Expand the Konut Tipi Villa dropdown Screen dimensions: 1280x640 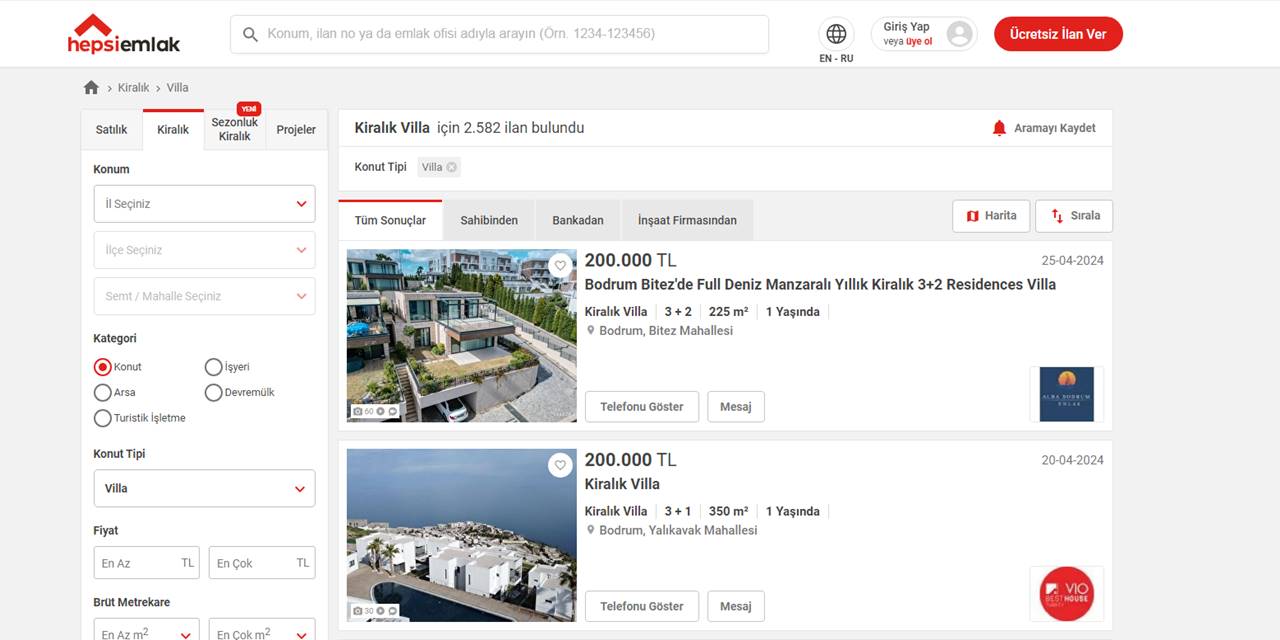204,489
